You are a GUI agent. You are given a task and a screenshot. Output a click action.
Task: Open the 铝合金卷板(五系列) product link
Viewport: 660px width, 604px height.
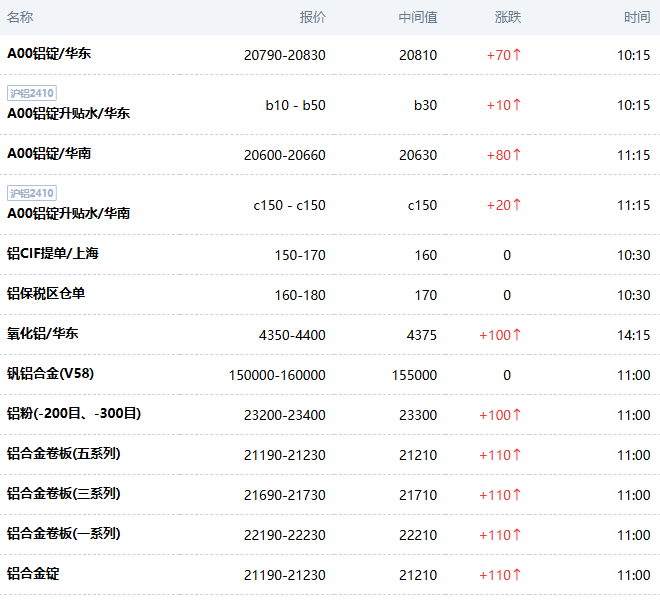click(x=64, y=453)
